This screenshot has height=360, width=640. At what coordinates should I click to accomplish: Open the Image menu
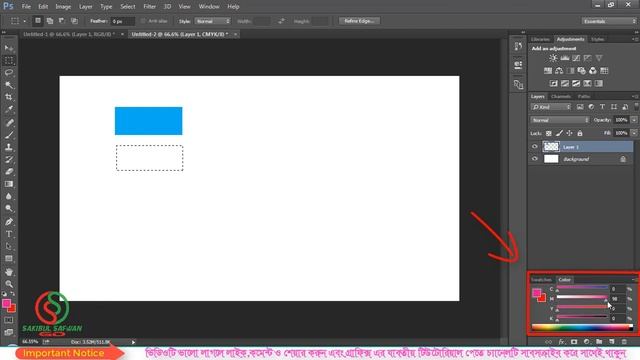63,7
